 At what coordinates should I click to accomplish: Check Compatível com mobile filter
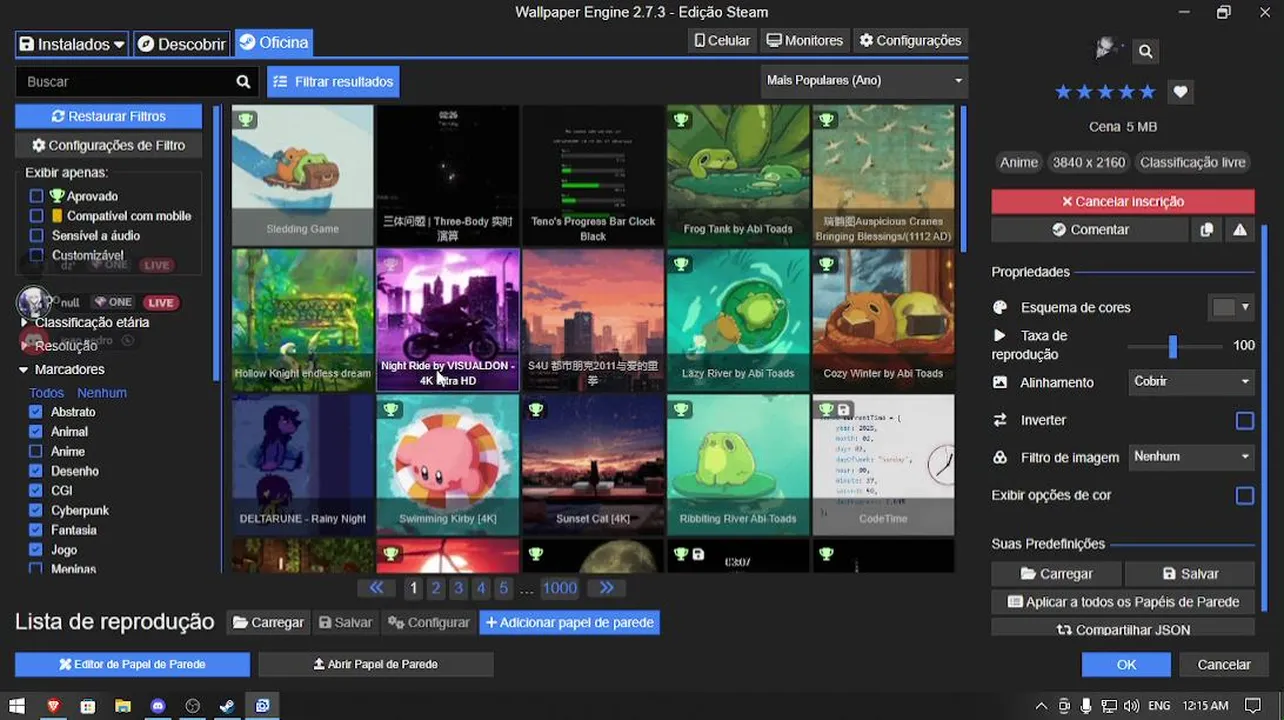[x=37, y=216]
